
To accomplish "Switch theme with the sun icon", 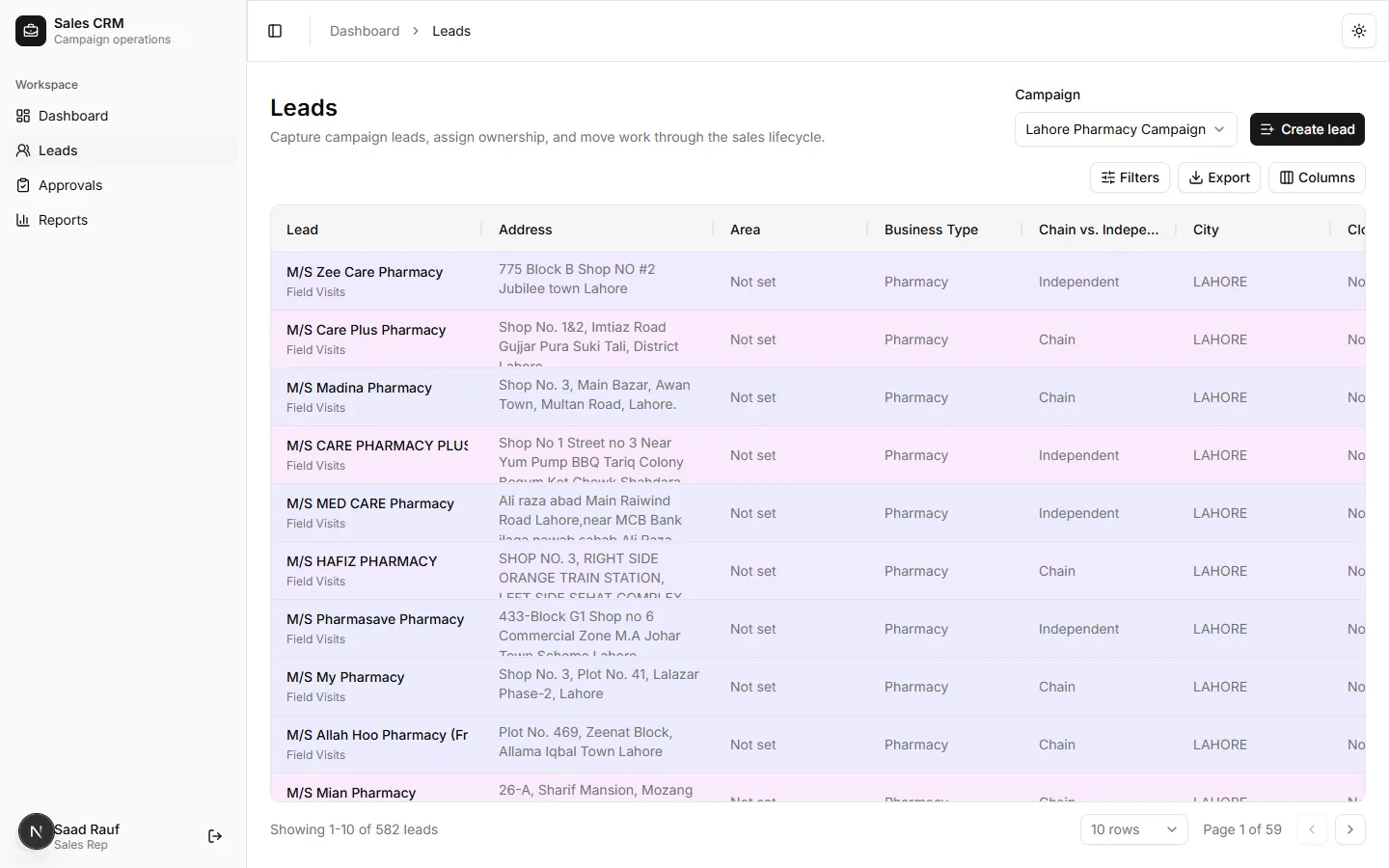I will point(1359,31).
